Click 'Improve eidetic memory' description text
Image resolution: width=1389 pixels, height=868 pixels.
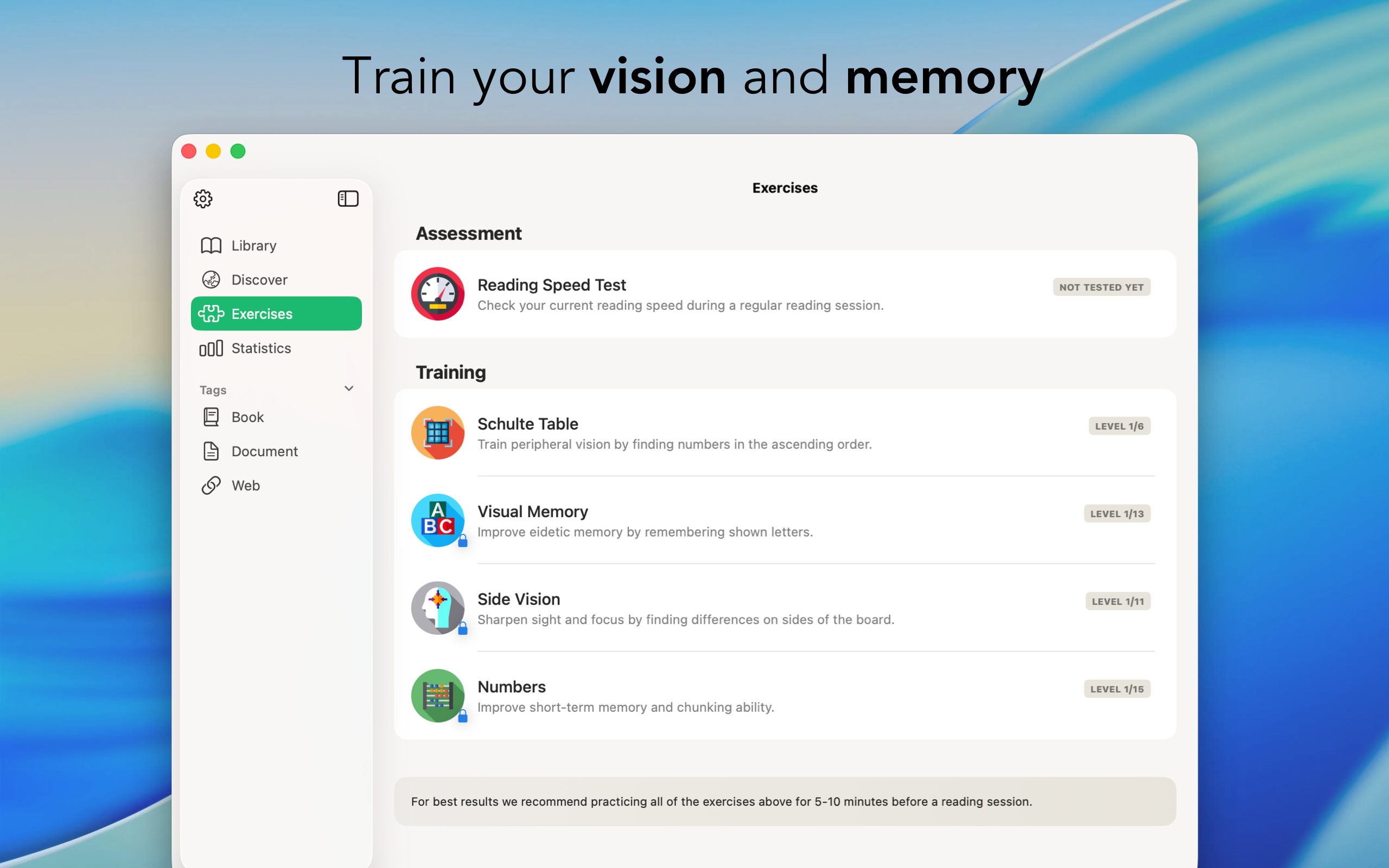pos(645,532)
